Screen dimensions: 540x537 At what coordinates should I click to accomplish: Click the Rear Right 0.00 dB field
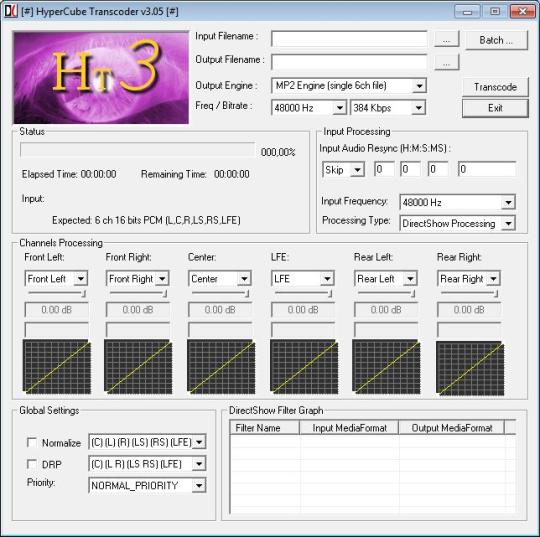pyautogui.click(x=469, y=310)
